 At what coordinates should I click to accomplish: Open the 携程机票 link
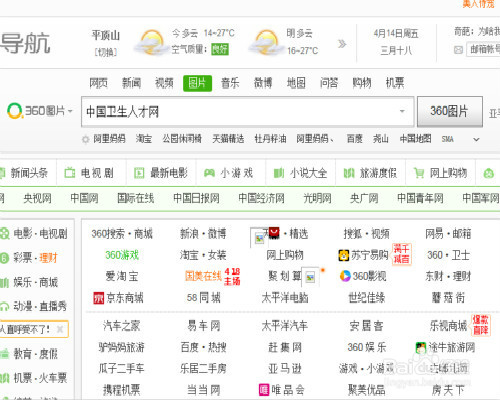tap(121, 390)
